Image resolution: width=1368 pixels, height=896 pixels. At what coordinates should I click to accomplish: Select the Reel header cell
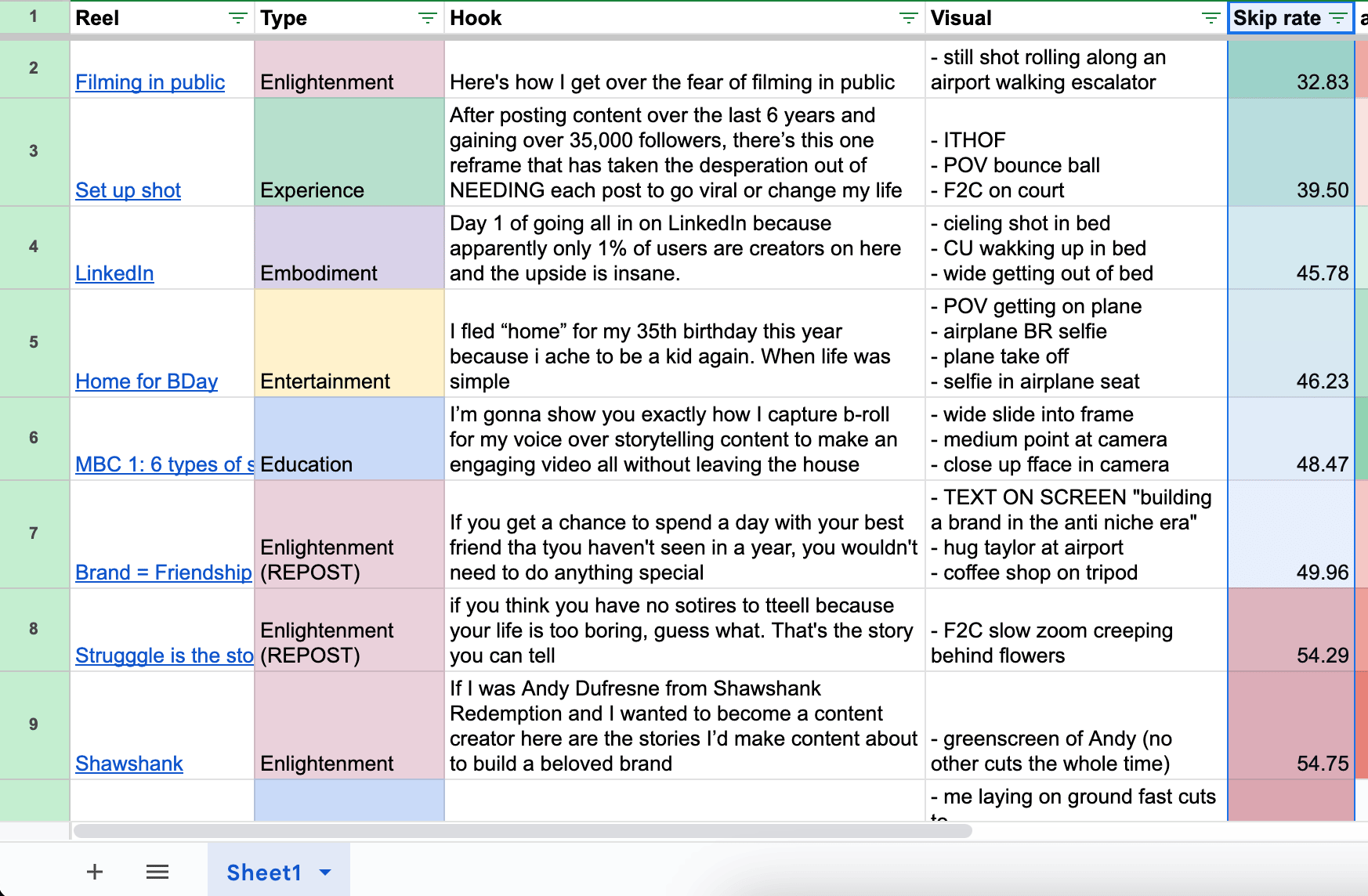tap(162, 18)
